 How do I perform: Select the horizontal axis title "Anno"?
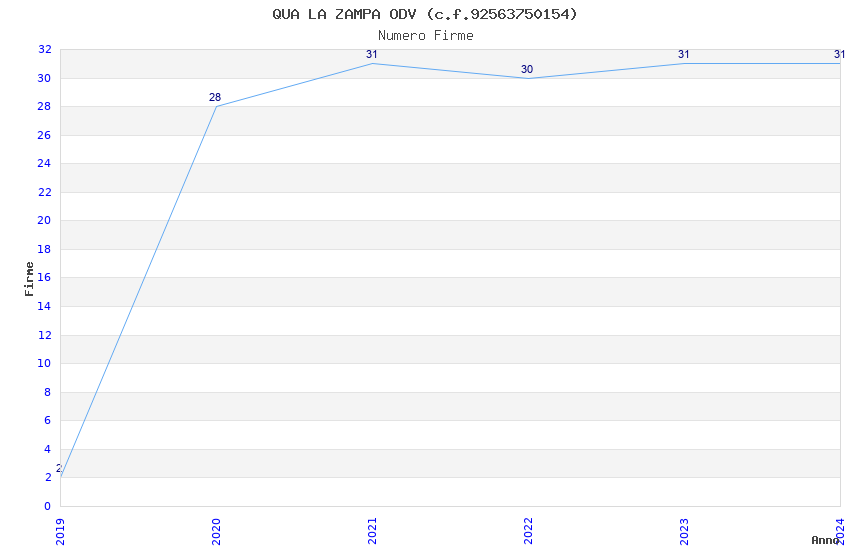click(x=825, y=540)
